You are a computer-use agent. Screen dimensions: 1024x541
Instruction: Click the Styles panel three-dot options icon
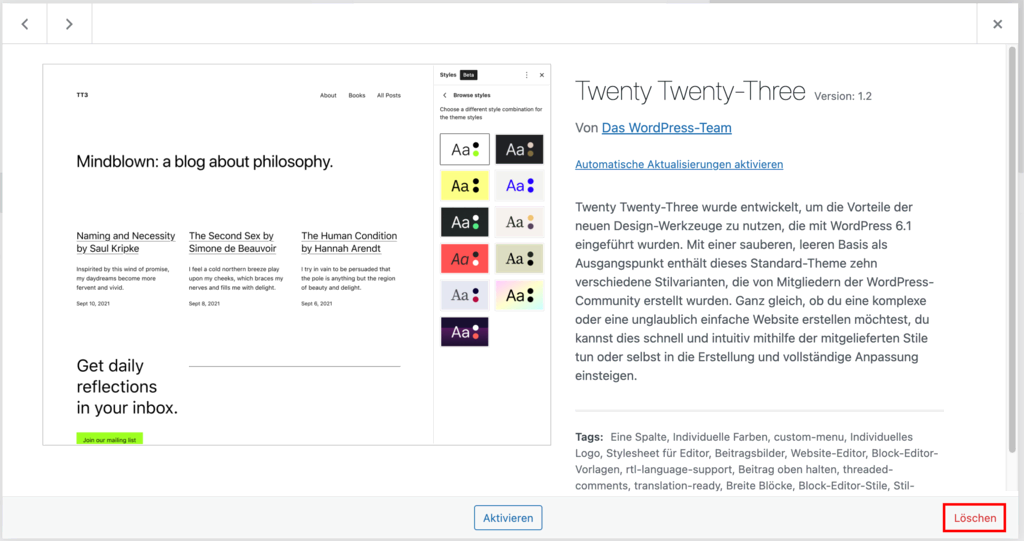click(527, 75)
